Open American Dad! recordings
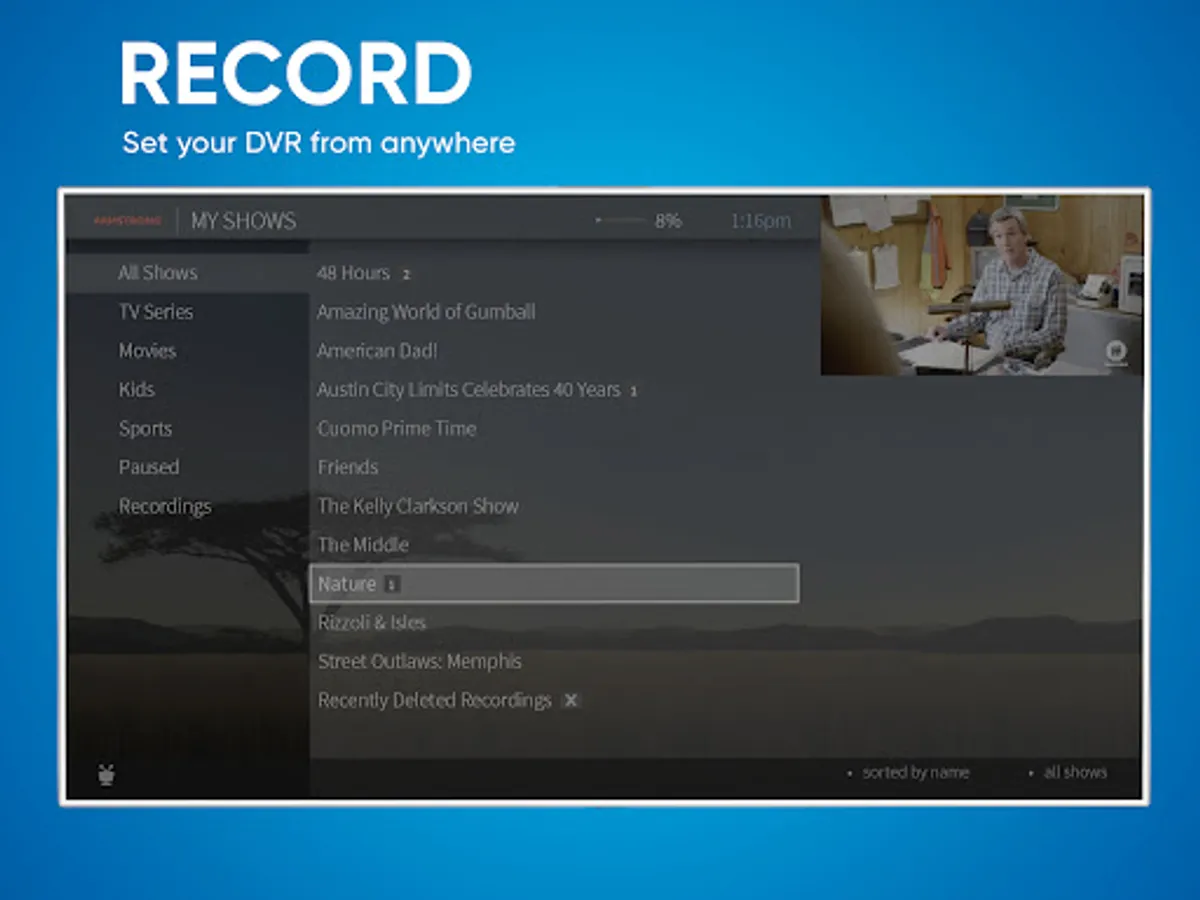 point(377,351)
